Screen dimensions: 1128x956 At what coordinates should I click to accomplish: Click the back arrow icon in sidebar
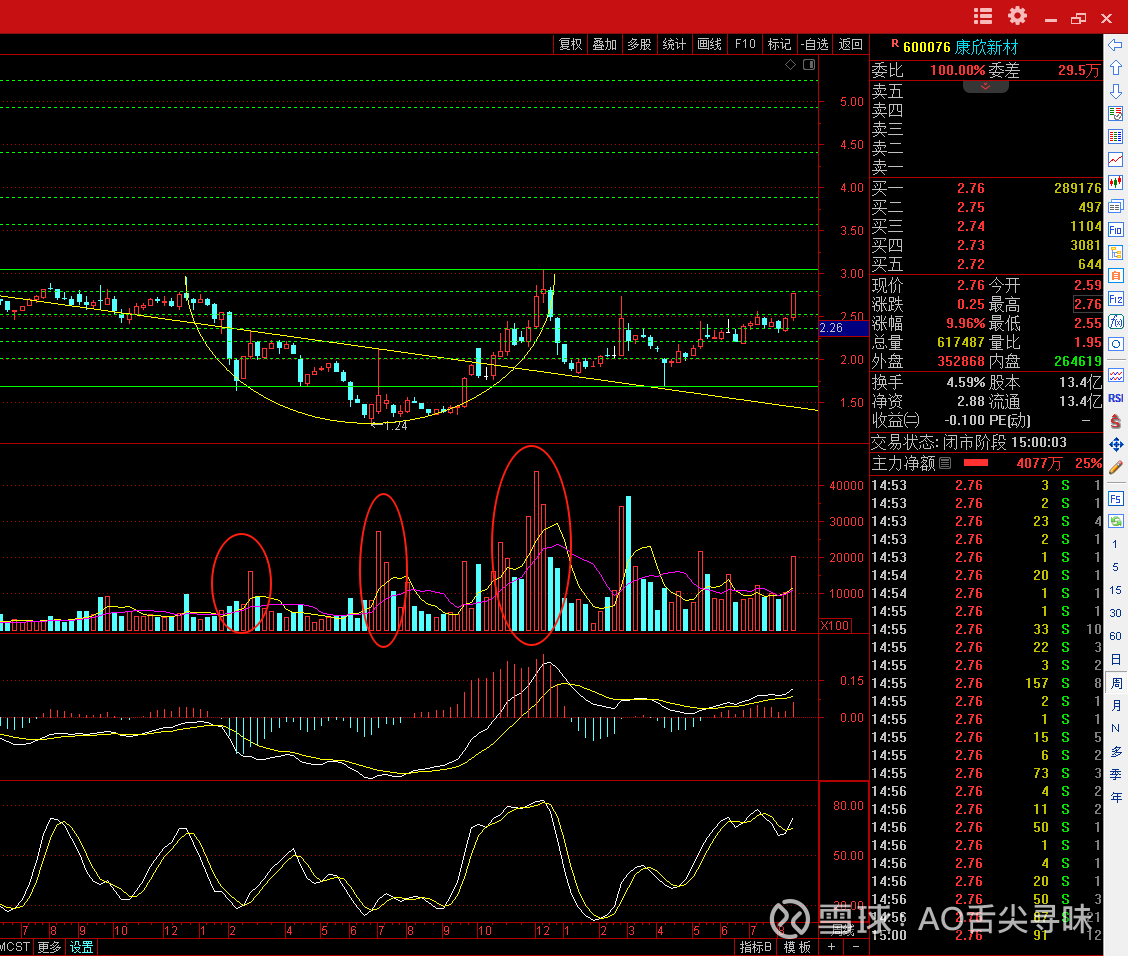pos(1115,45)
